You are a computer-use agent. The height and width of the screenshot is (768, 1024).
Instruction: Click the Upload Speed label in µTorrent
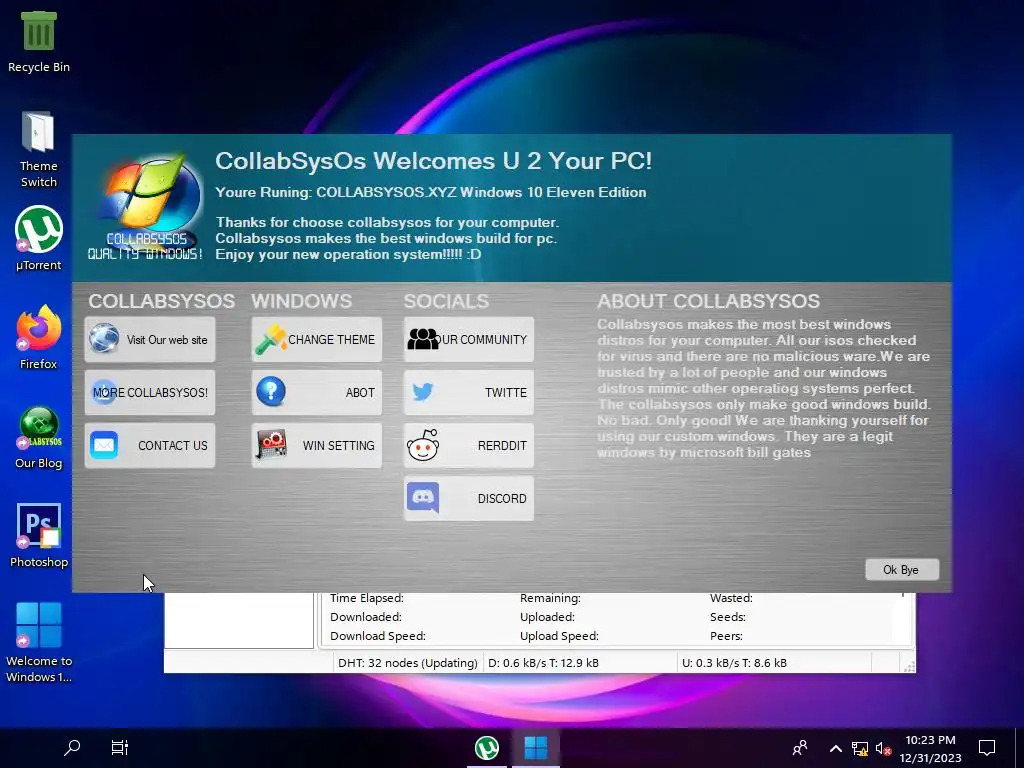(559, 636)
